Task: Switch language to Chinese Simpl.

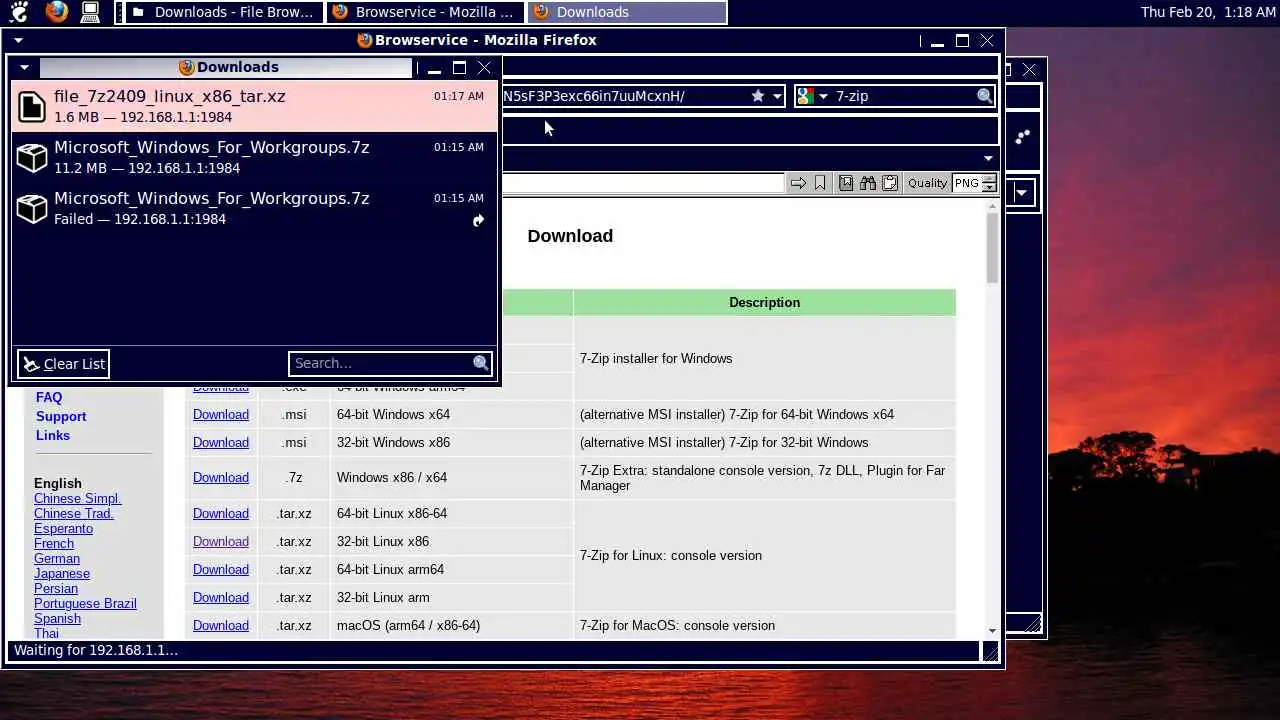Action: tap(77, 498)
